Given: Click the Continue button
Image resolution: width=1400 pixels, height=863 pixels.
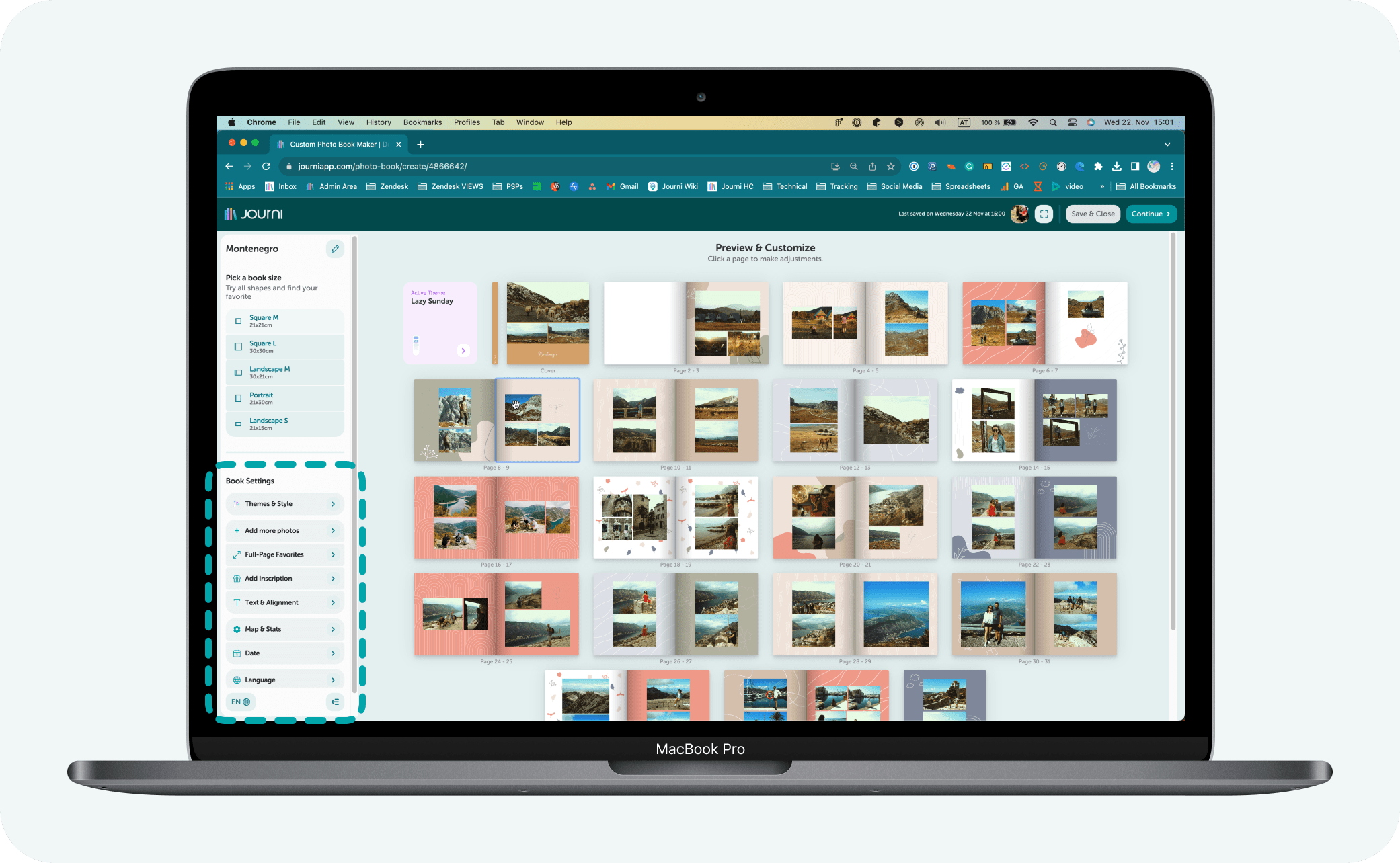Looking at the screenshot, I should coord(1151,214).
